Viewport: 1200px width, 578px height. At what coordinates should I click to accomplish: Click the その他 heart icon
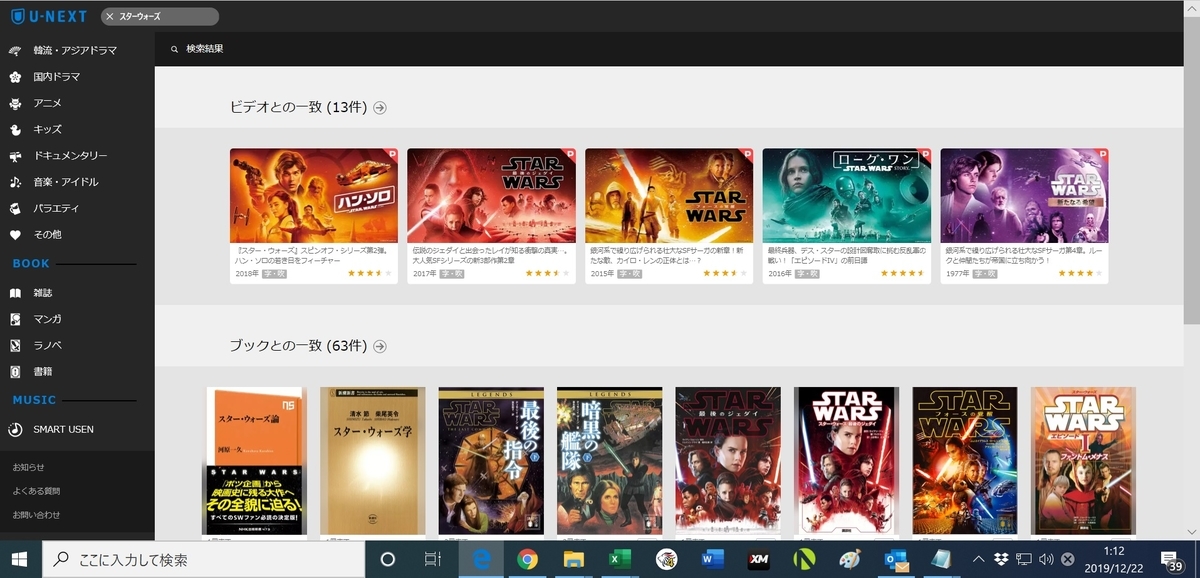(x=15, y=235)
